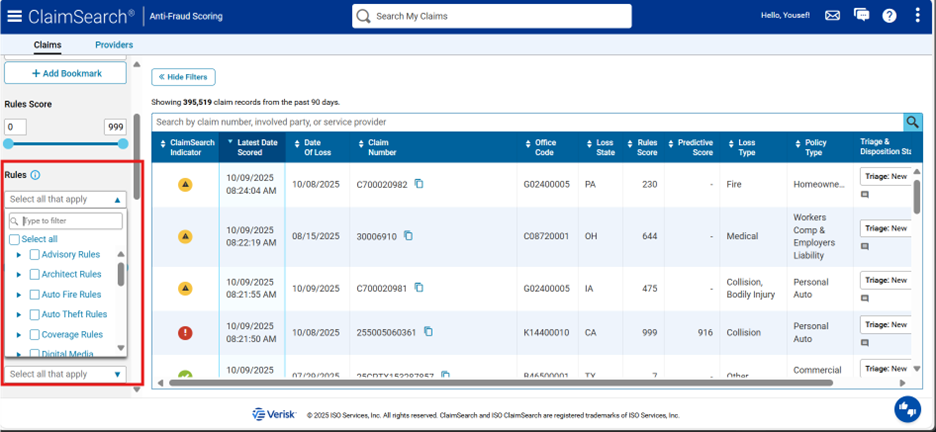Expand the Auto Fire Rules tree node

pos(19,295)
